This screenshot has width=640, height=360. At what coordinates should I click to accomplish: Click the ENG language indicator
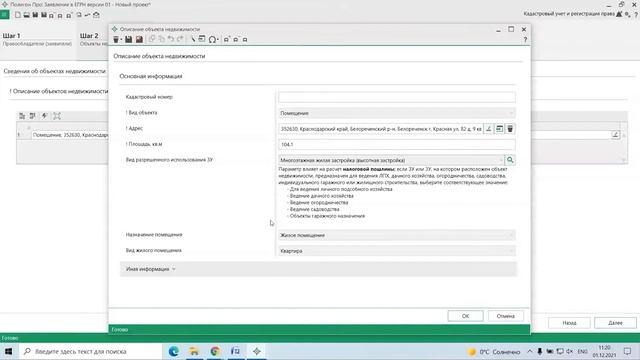click(582, 351)
